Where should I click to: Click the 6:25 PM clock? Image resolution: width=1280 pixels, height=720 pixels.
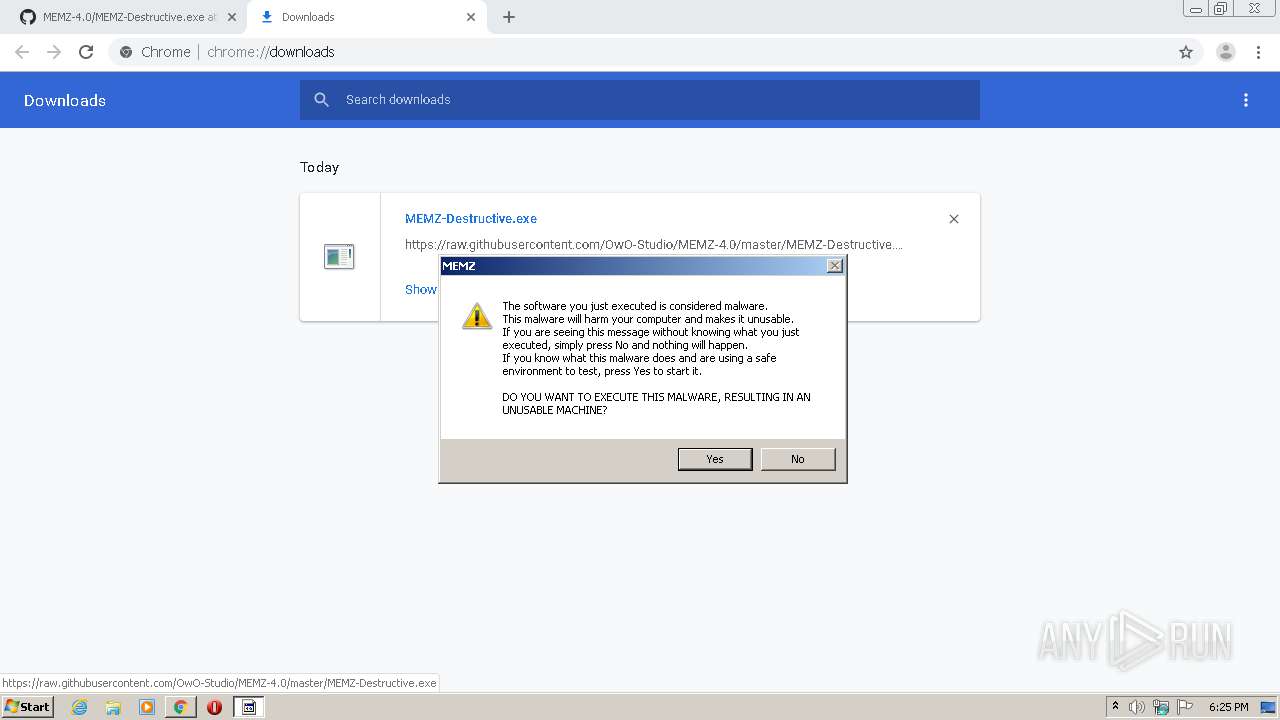point(1229,707)
